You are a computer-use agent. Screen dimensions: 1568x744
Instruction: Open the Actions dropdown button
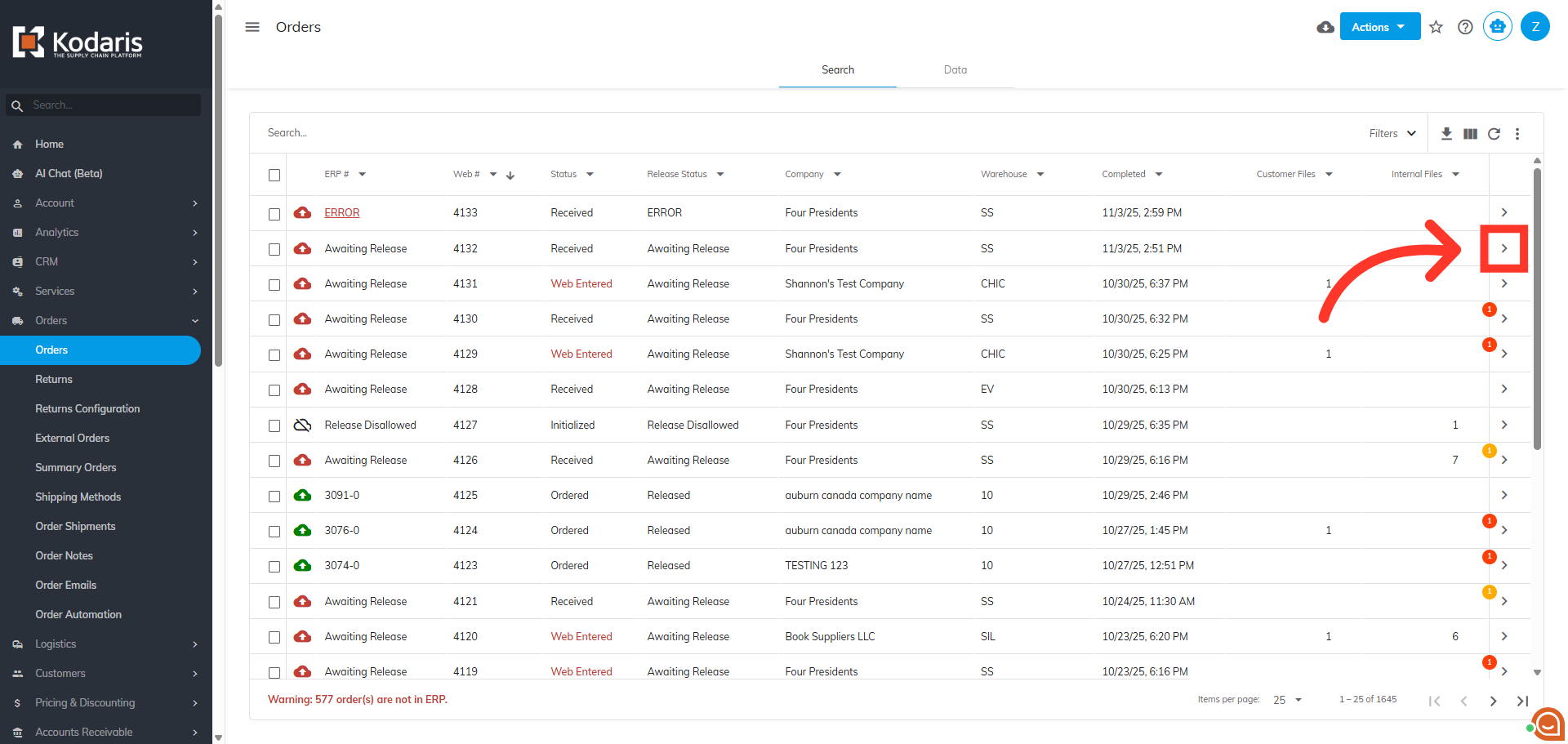pyautogui.click(x=1380, y=27)
